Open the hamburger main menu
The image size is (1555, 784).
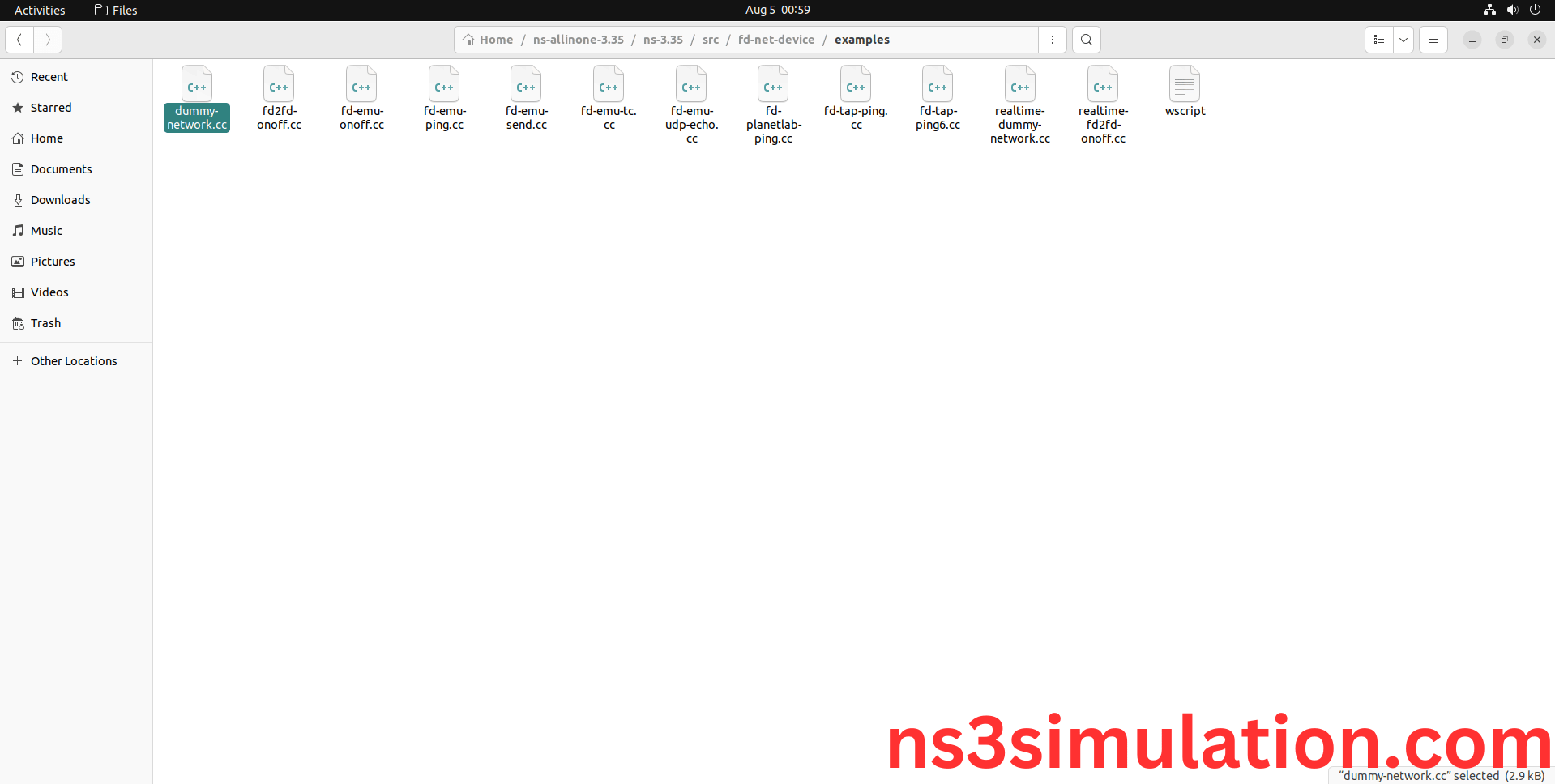click(x=1433, y=40)
